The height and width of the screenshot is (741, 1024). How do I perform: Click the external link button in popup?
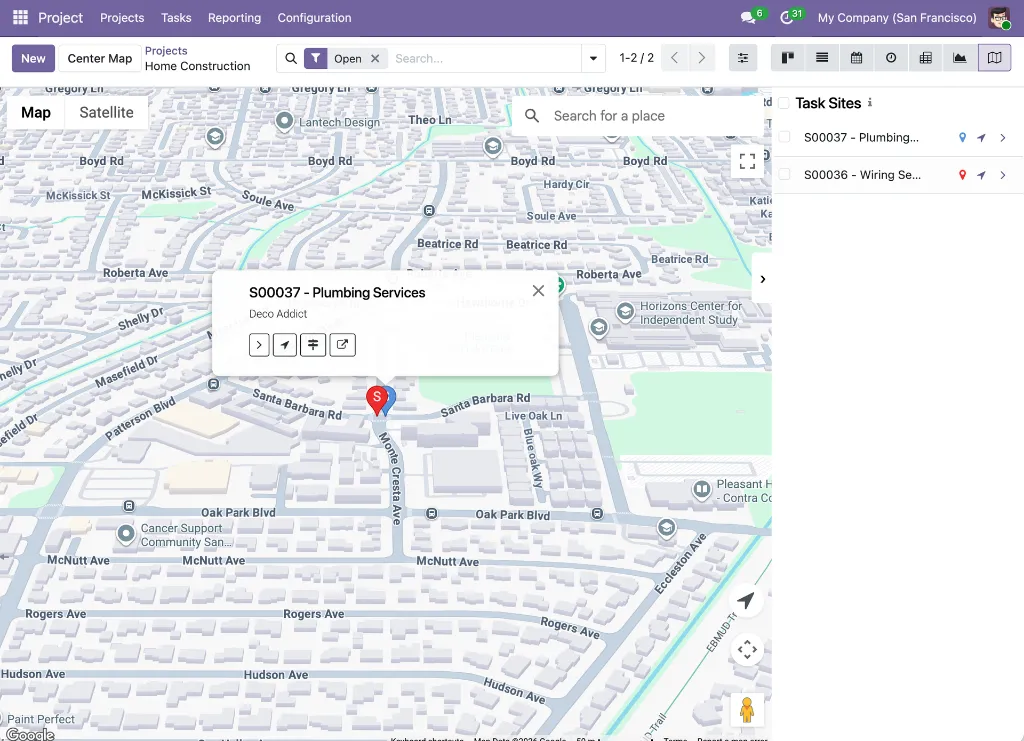[342, 345]
